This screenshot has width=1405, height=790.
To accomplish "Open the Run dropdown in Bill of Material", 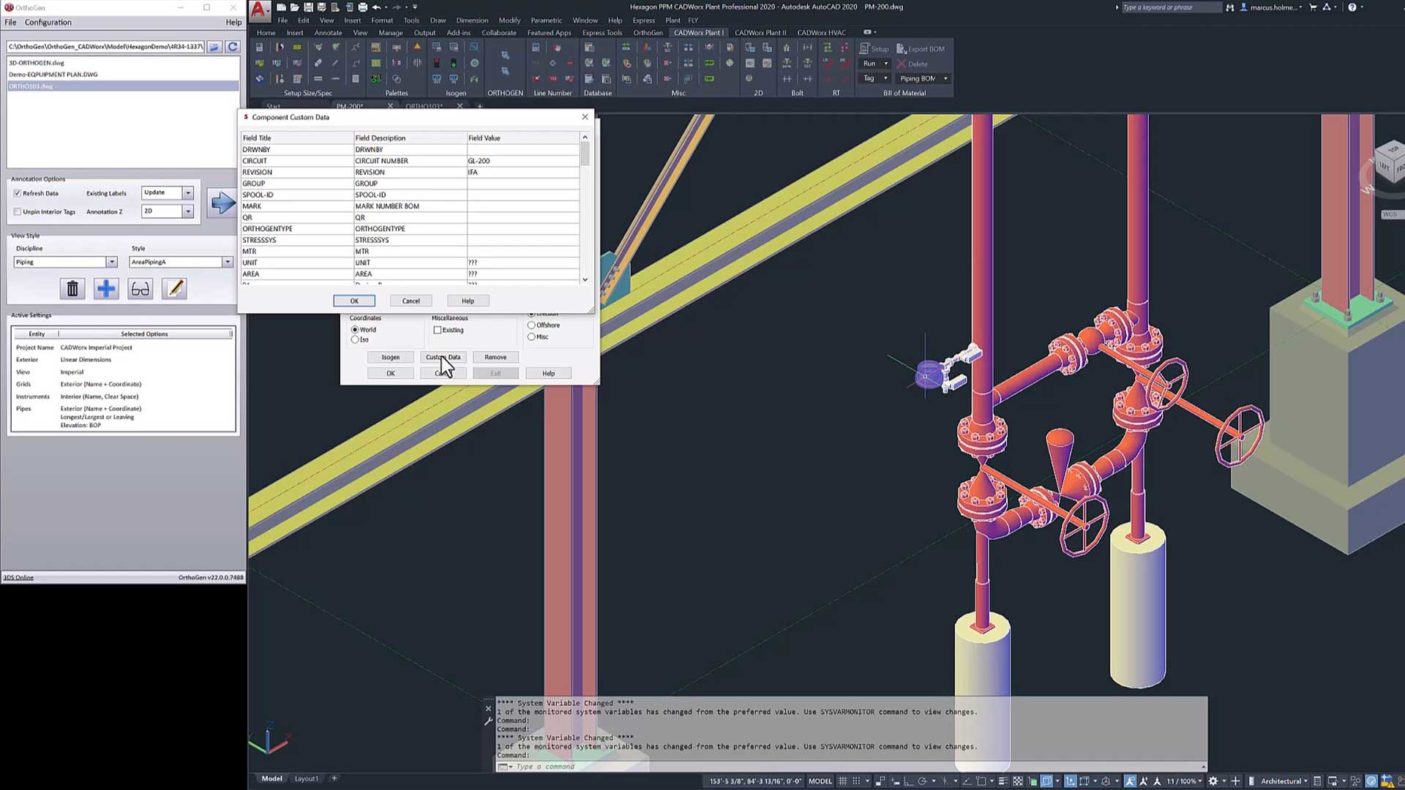I will [875, 63].
